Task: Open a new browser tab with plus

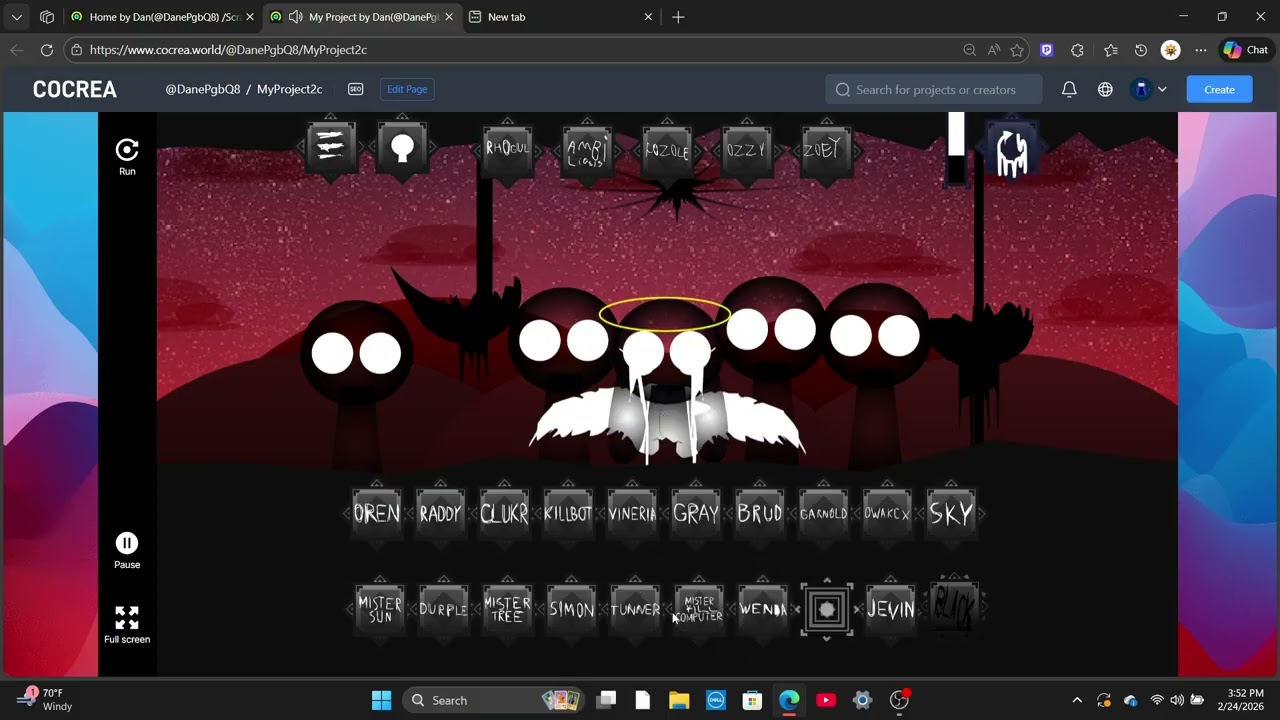Action: point(678,17)
